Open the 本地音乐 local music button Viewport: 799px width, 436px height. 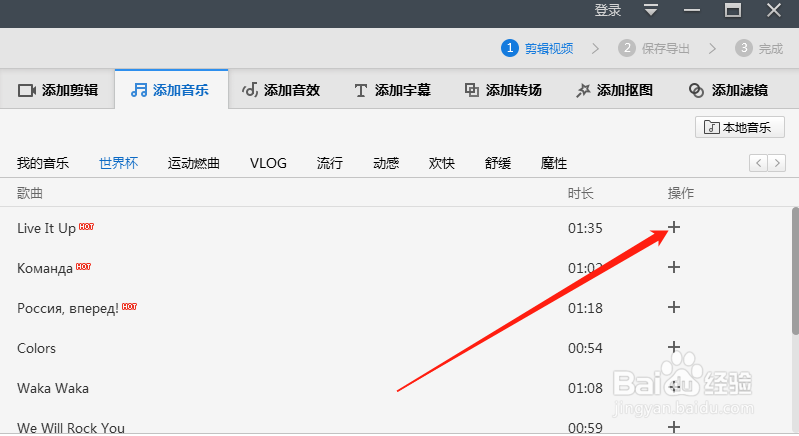point(739,127)
